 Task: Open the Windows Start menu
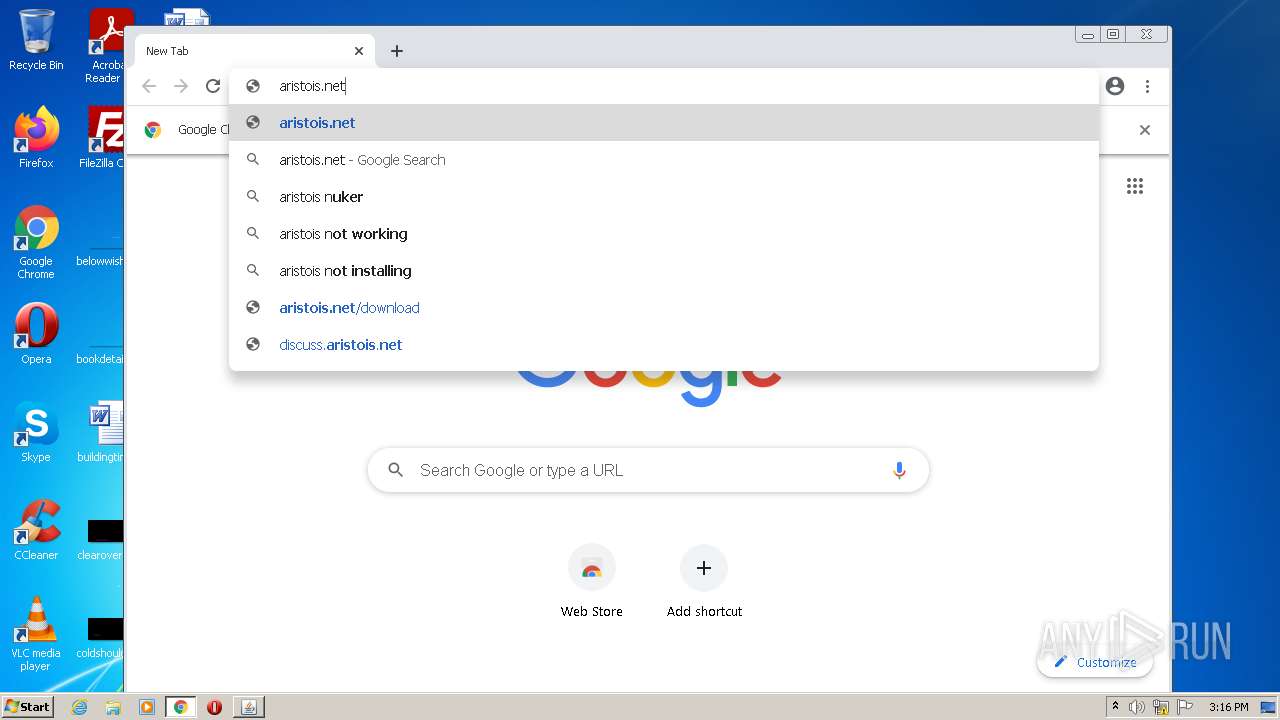click(x=28, y=707)
